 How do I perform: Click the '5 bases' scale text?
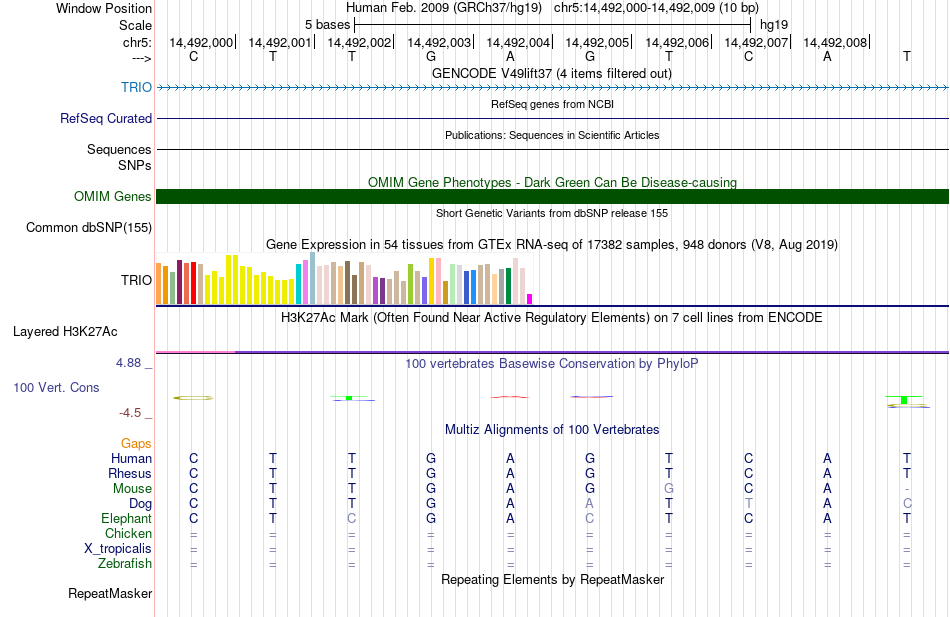pyautogui.click(x=327, y=25)
